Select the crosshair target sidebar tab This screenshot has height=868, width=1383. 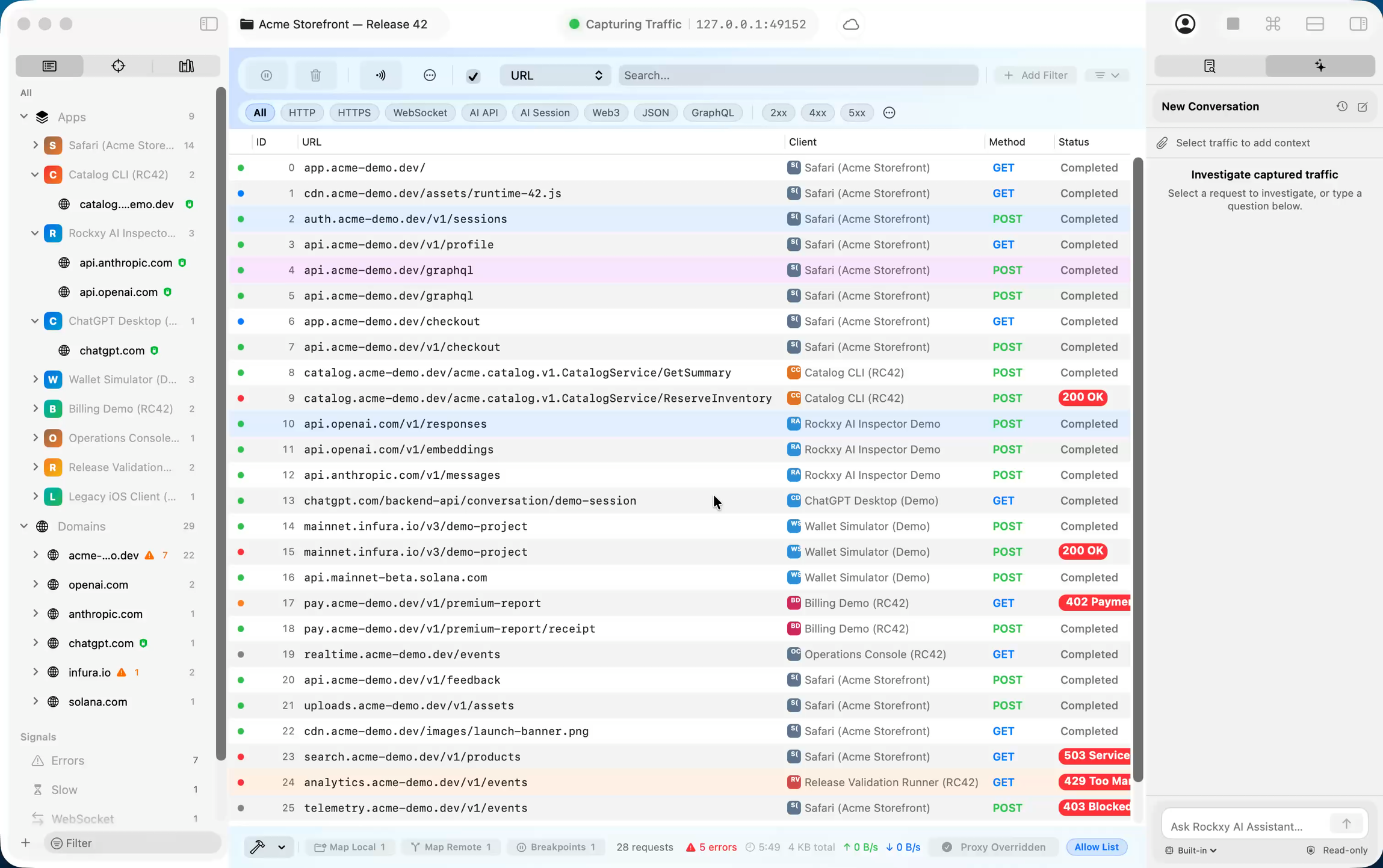[118, 66]
